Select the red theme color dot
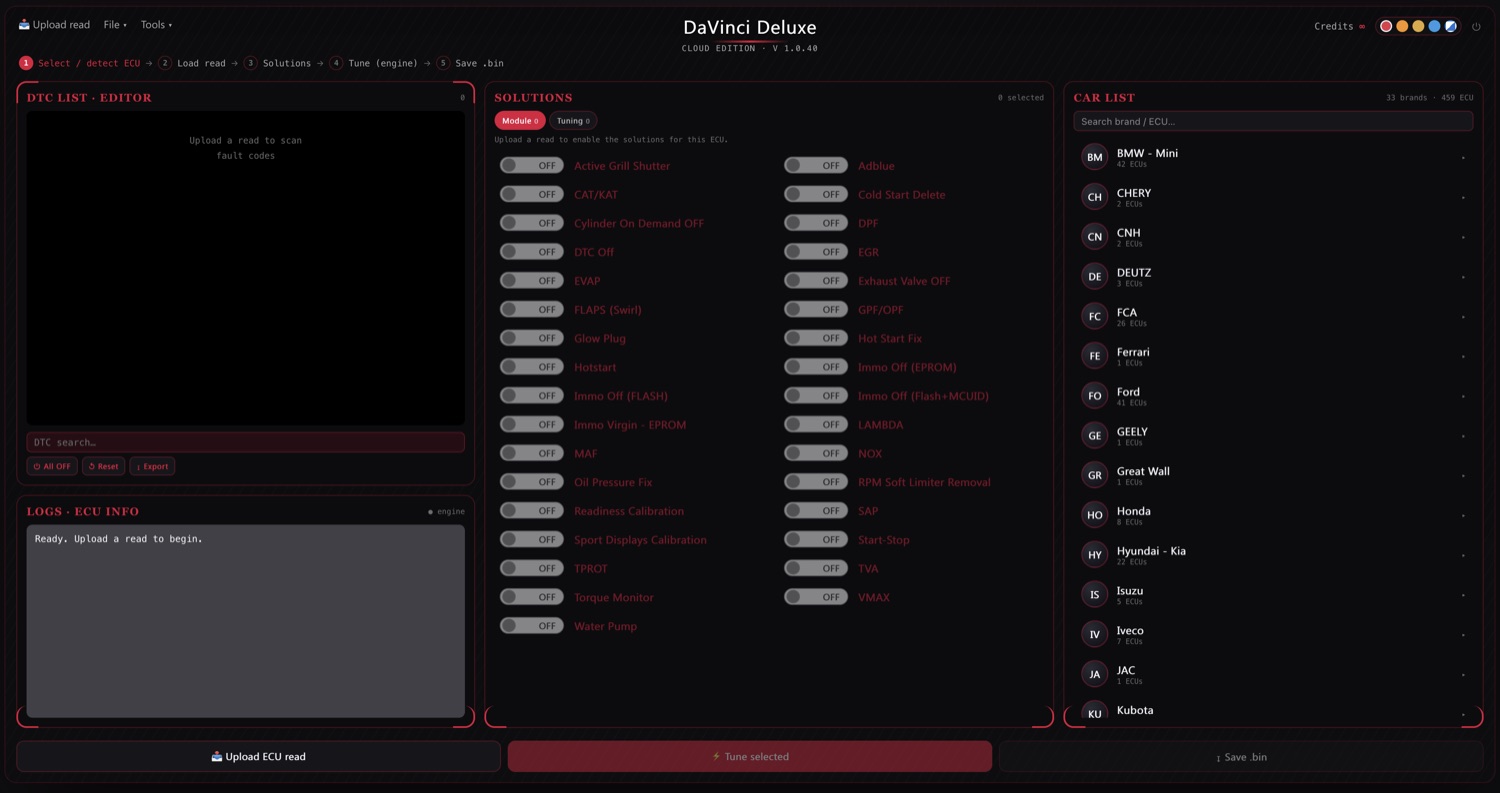Image resolution: width=1500 pixels, height=793 pixels. pyautogui.click(x=1386, y=27)
